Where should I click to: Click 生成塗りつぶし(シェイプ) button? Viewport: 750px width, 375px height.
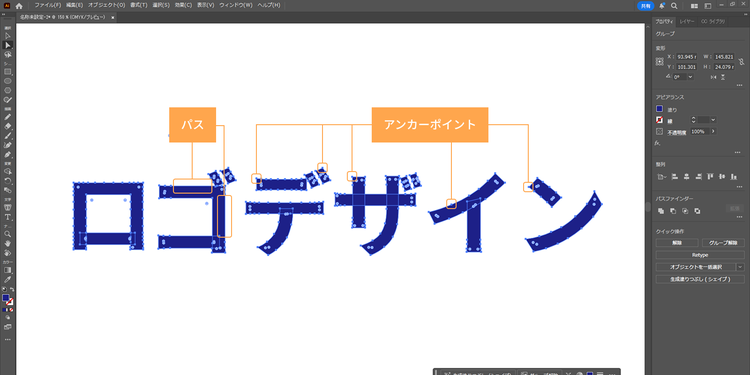700,279
